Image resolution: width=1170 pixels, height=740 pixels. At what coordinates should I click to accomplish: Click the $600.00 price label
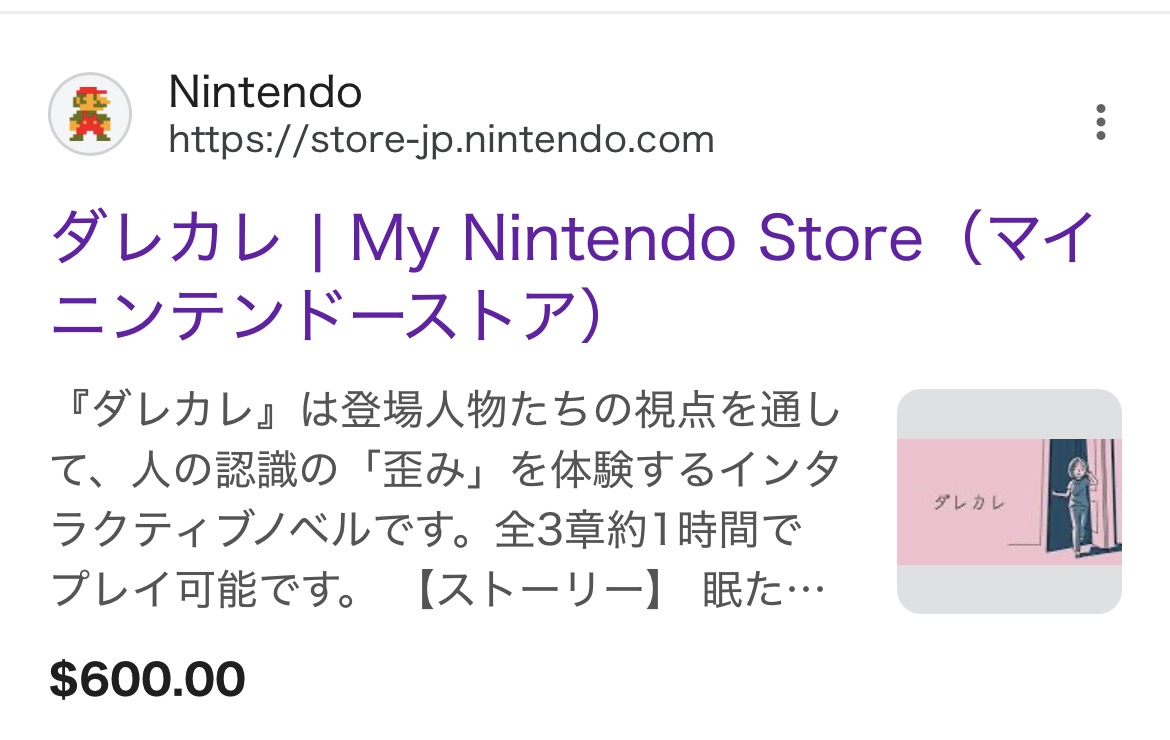[147, 680]
